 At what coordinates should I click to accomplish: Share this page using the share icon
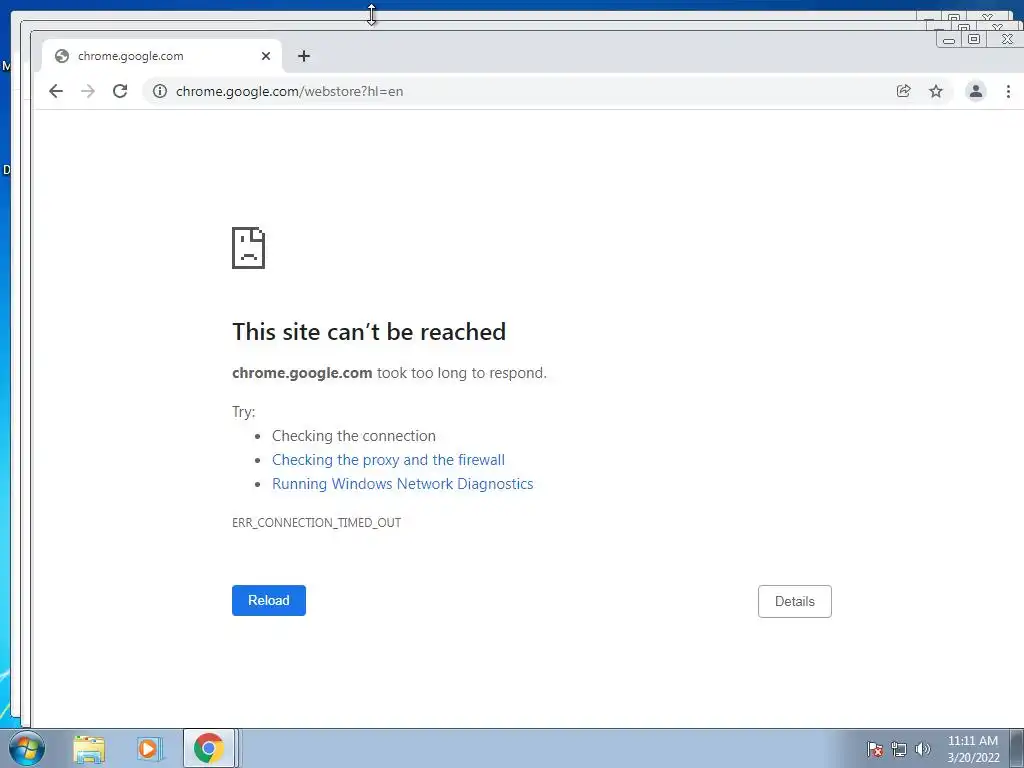[904, 91]
